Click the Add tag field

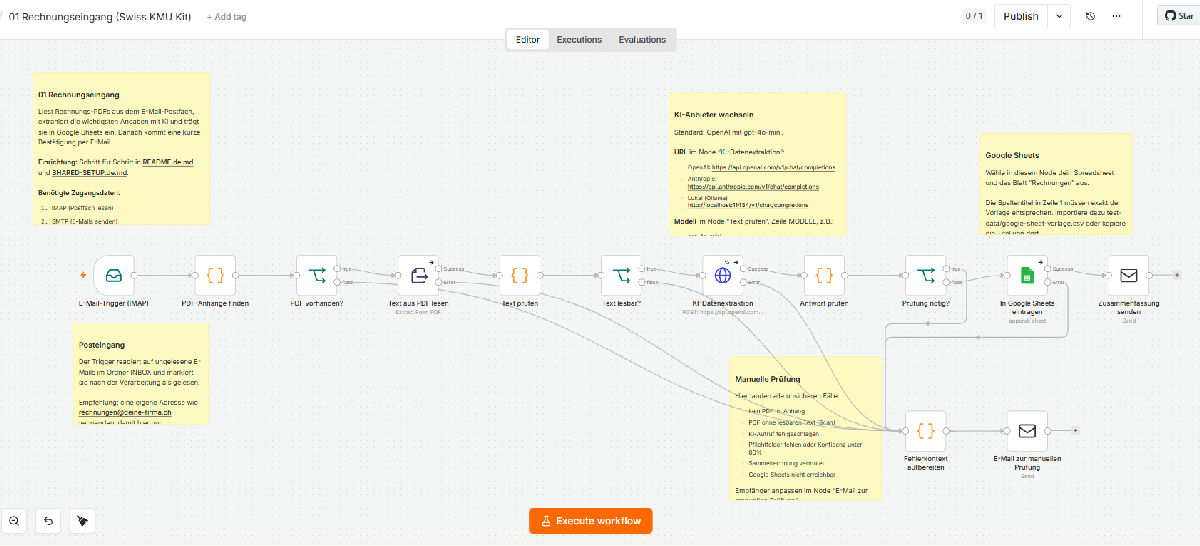pos(227,17)
